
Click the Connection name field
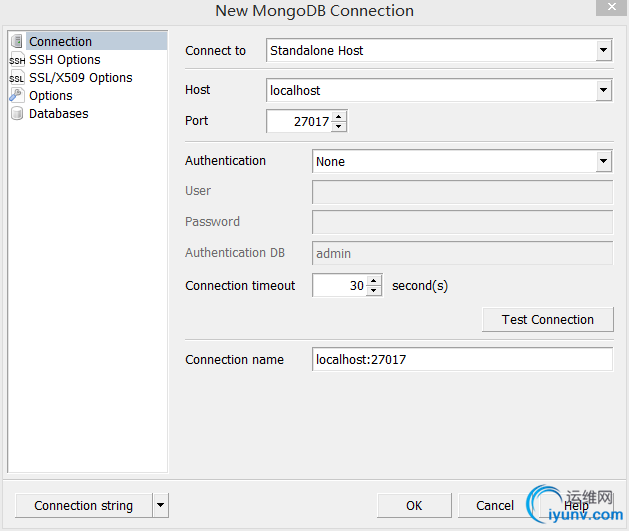462,359
